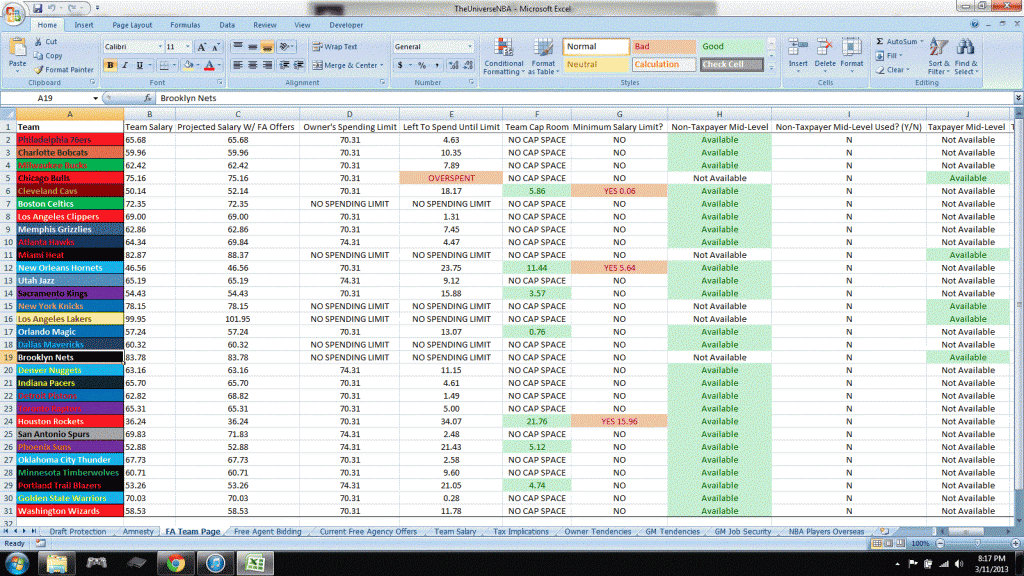Click the Windows Start button
This screenshot has width=1024, height=576.
[x=16, y=563]
